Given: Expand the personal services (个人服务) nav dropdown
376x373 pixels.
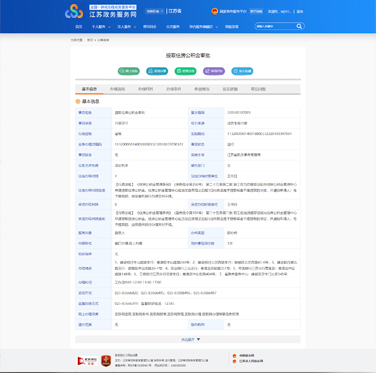Looking at the screenshot, I should tap(101, 27).
